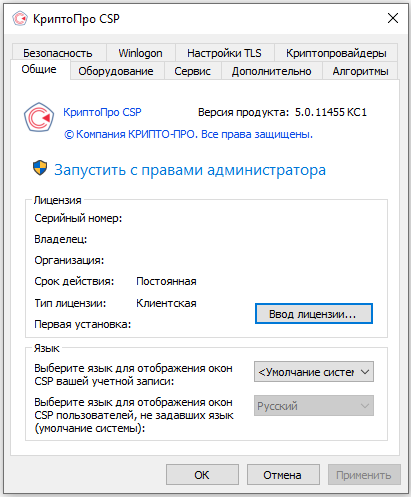Open the Дополнительно tab
This screenshot has width=411, height=497.
click(x=271, y=71)
